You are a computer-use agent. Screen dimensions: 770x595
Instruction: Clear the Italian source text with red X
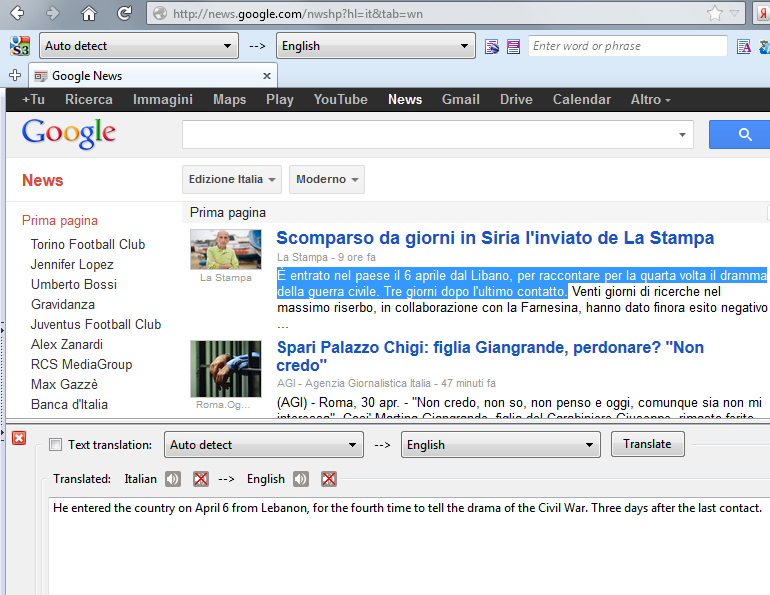point(200,479)
